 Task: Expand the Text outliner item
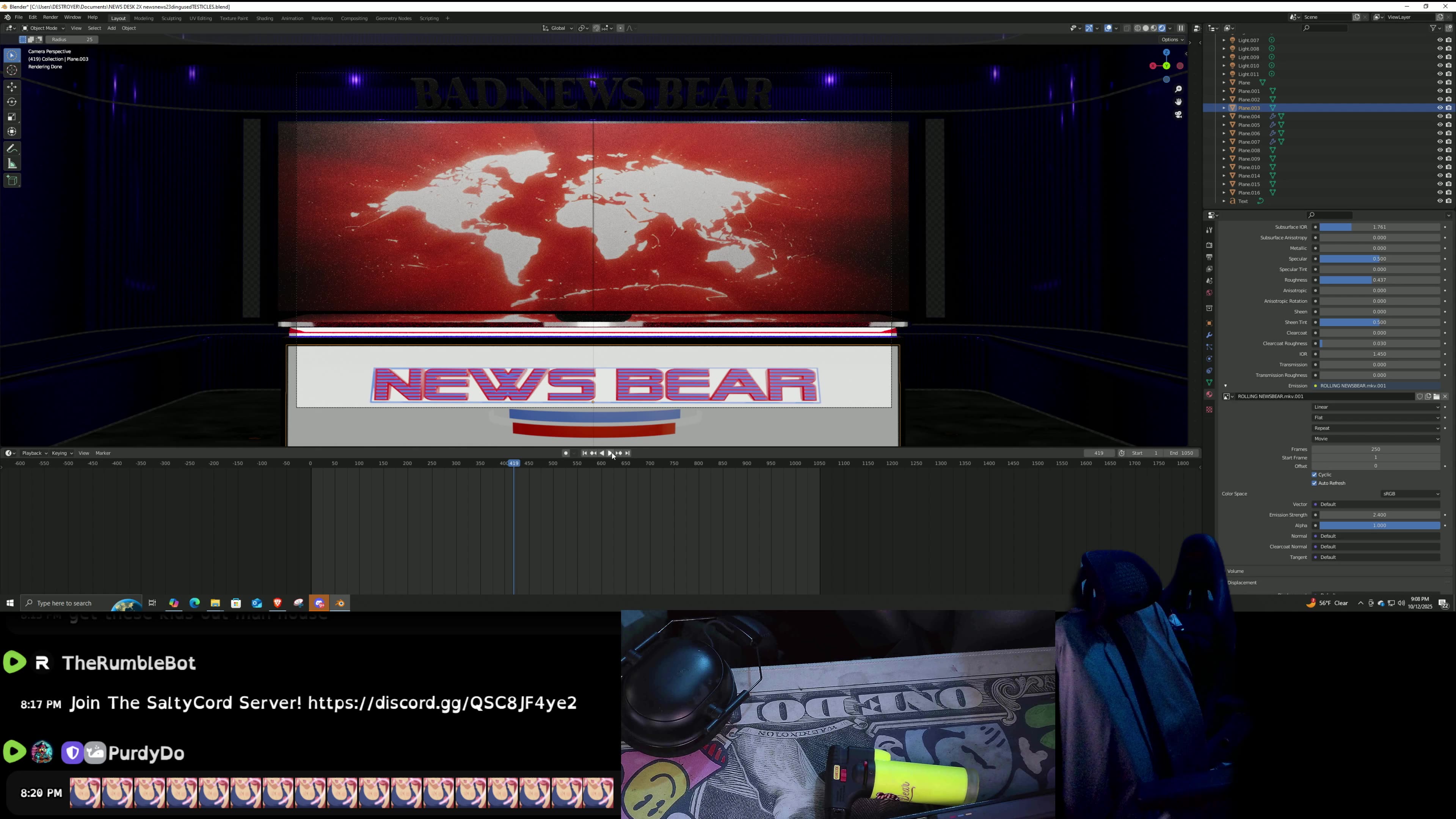click(x=1224, y=201)
